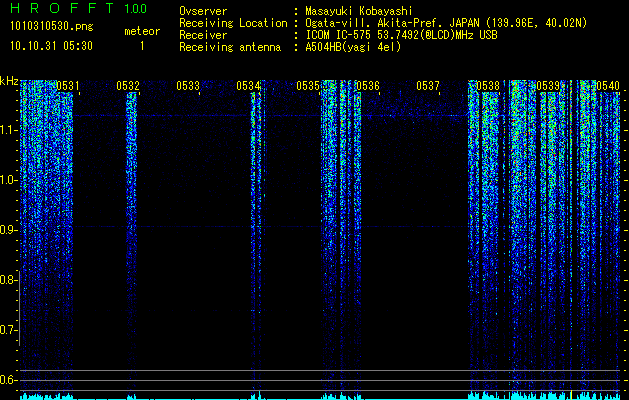Click the 'meteor' count label

pos(142,31)
